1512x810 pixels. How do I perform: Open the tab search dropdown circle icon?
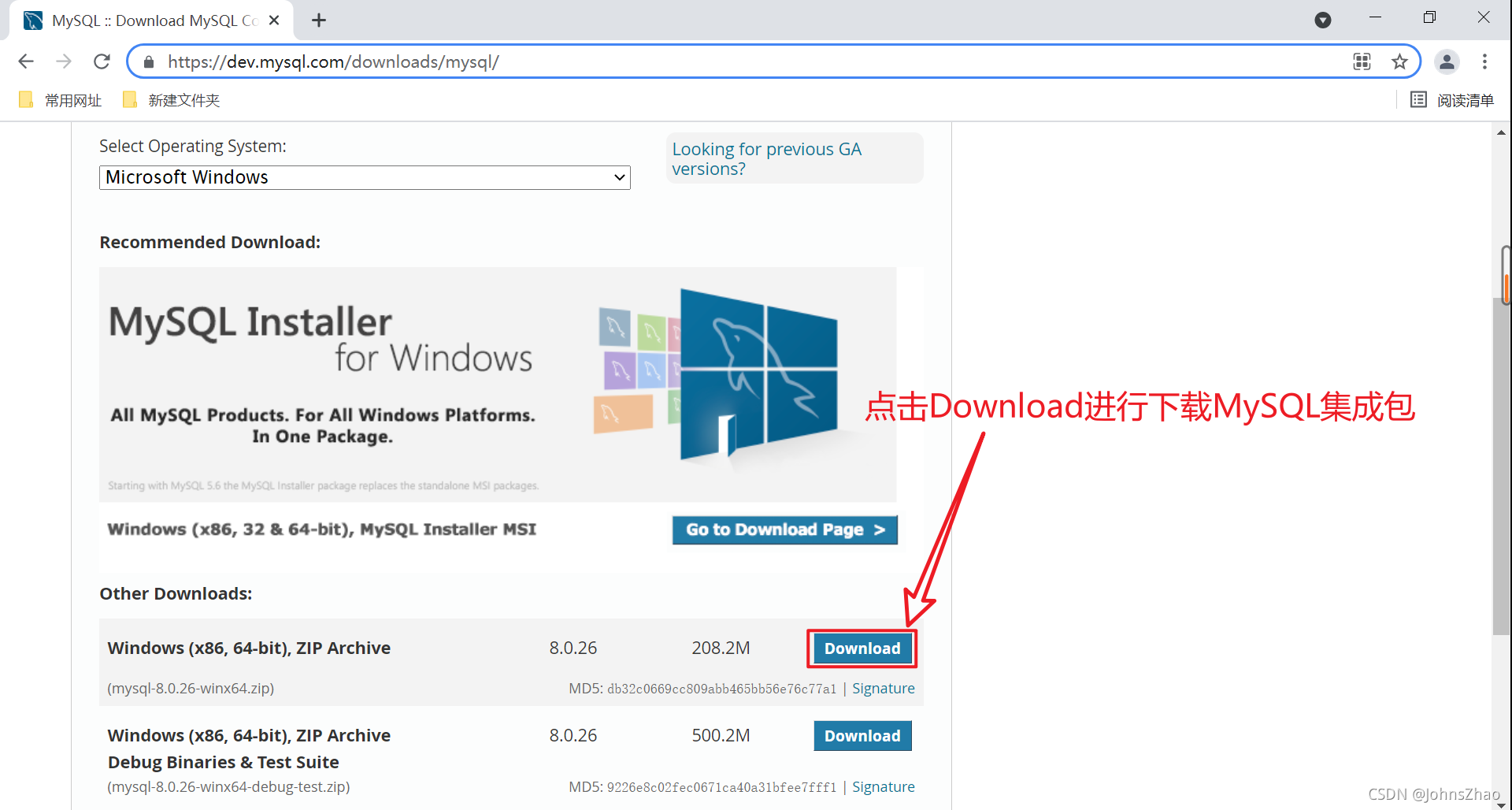point(1323,20)
